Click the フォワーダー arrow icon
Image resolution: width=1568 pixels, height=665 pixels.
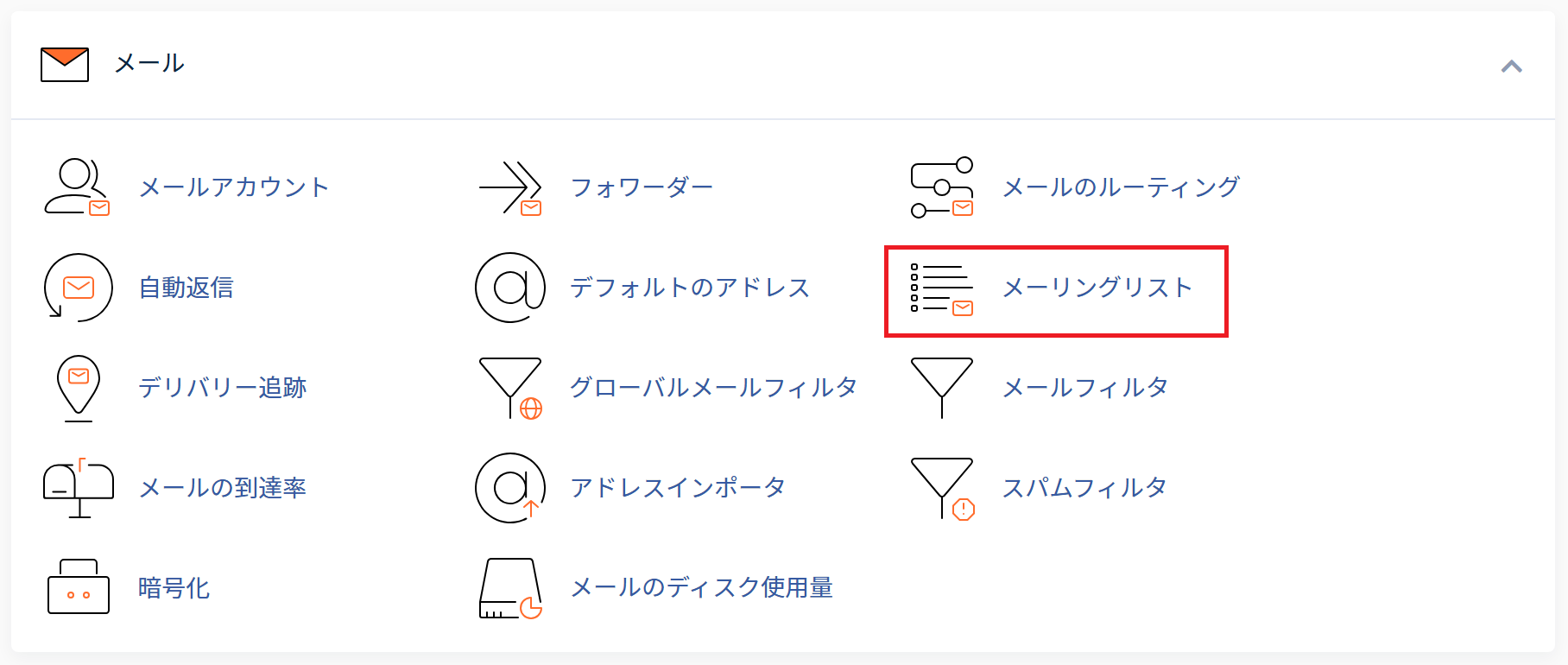coord(510,187)
